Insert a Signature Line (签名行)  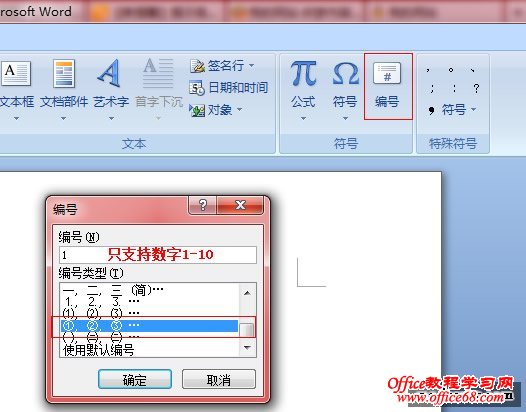pyautogui.click(x=221, y=66)
